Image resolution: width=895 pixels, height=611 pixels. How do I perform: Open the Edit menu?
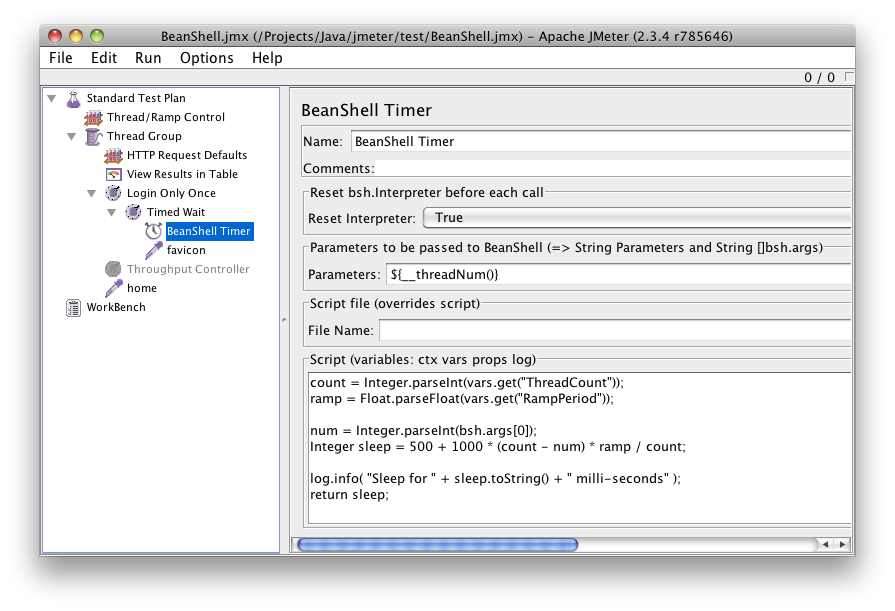tap(104, 58)
